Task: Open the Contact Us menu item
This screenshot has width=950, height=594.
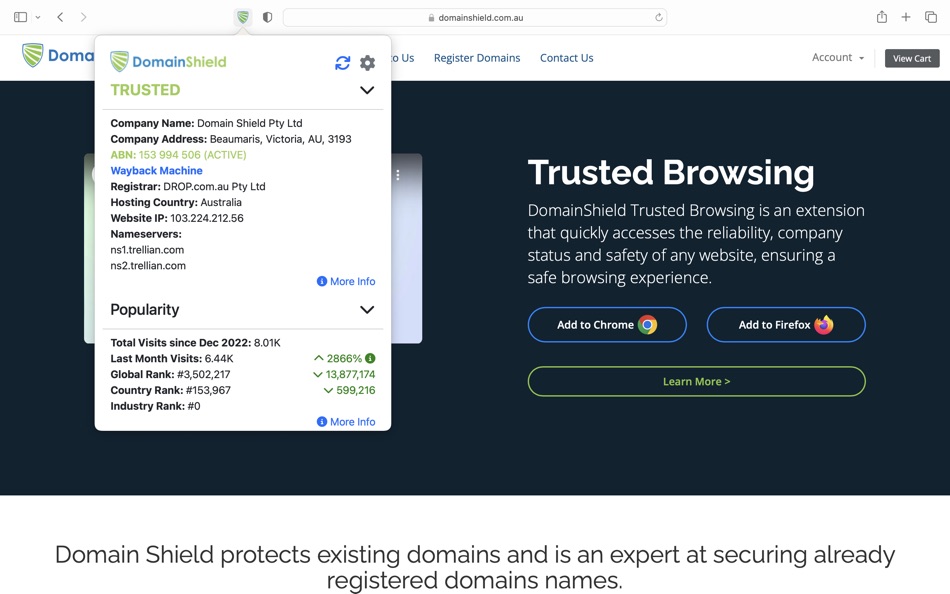Action: [566, 58]
